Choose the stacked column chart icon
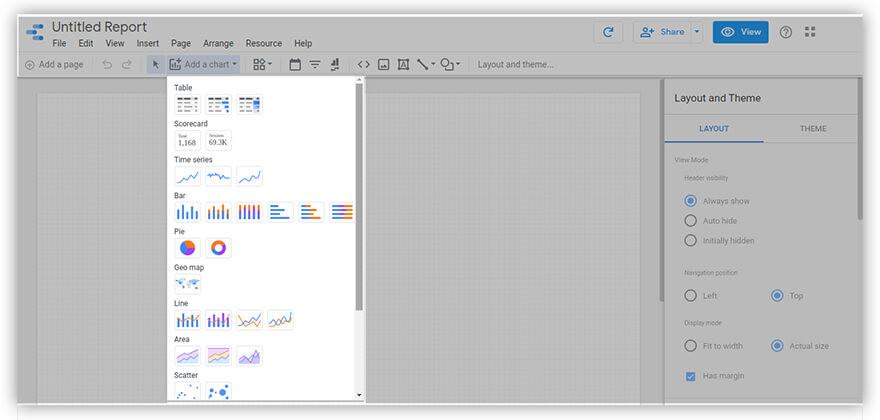The width and height of the screenshot is (880, 420). 218,212
